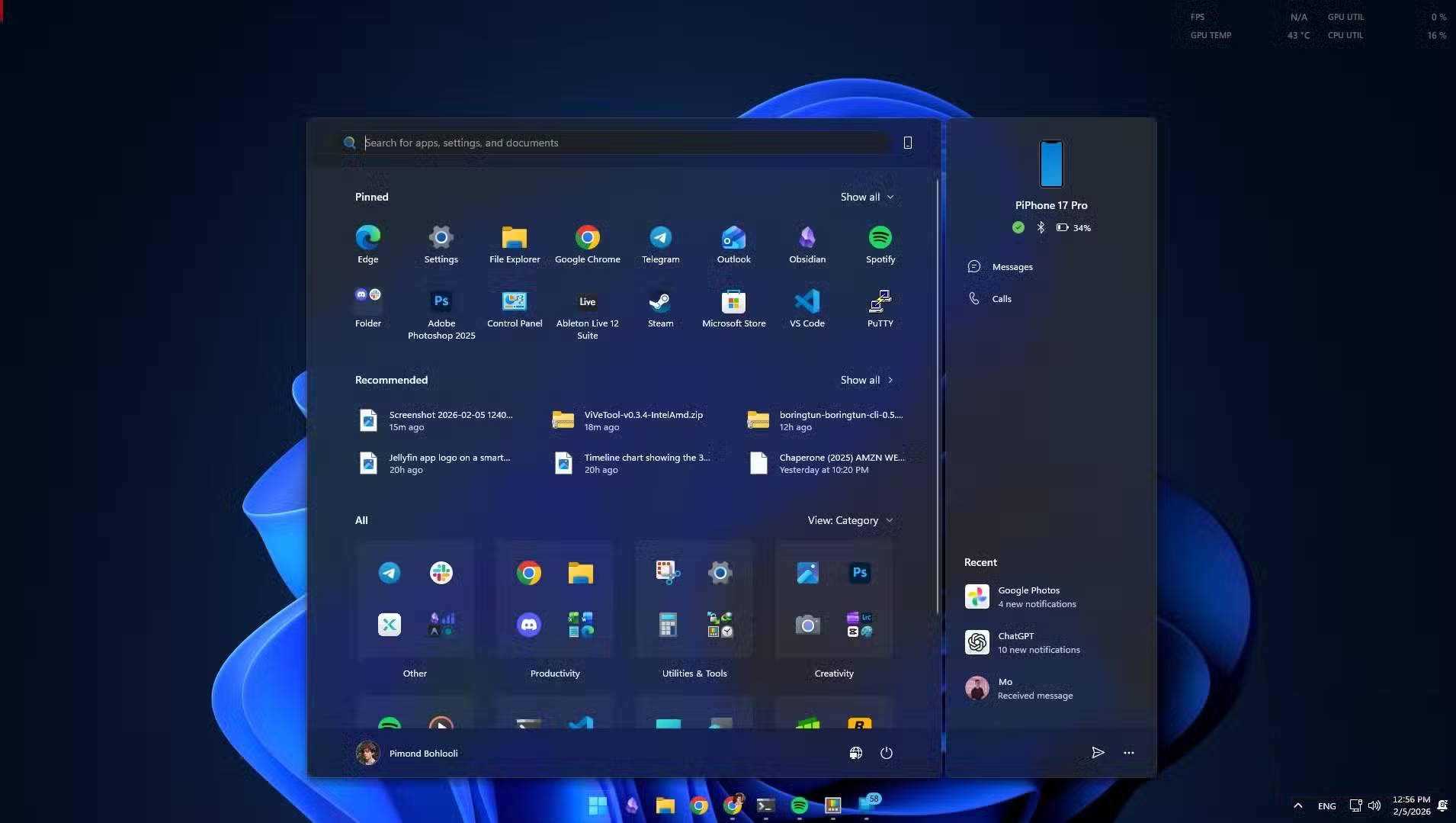Screen dimensions: 1456x823
Task: Open the View: Category dropdown
Action: pos(849,520)
